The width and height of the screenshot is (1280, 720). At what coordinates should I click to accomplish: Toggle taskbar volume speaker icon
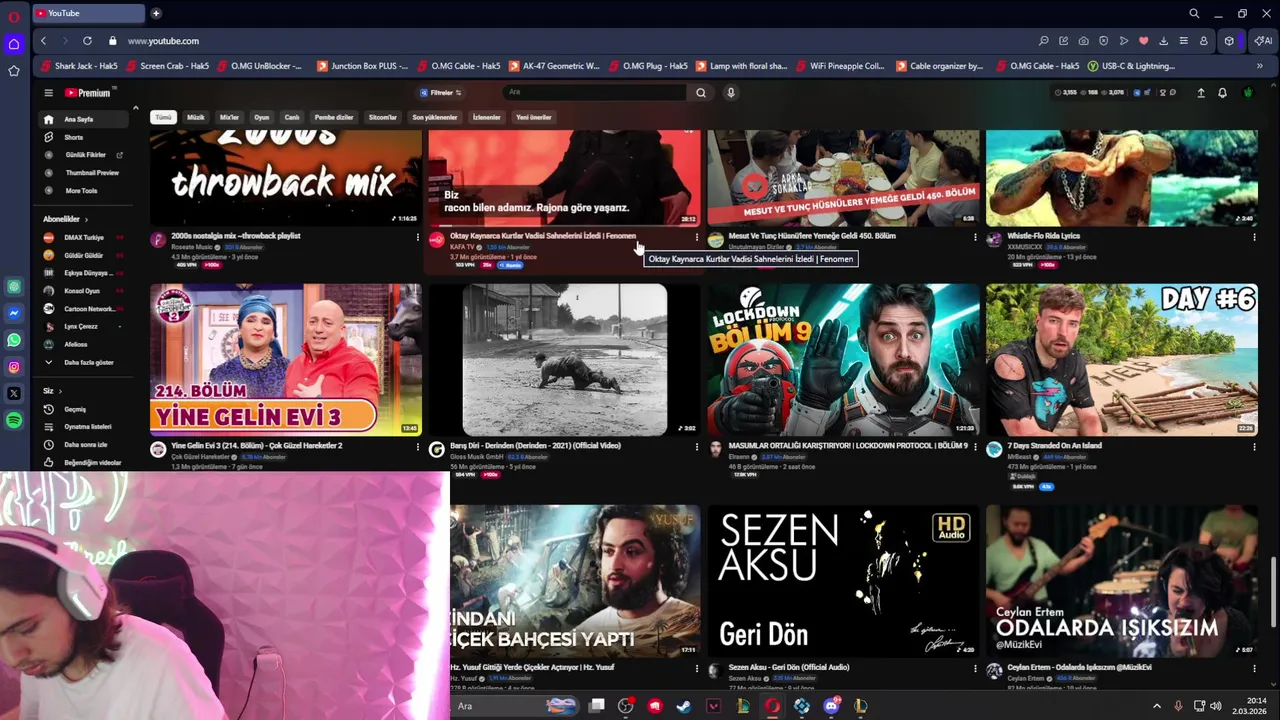[1216, 706]
